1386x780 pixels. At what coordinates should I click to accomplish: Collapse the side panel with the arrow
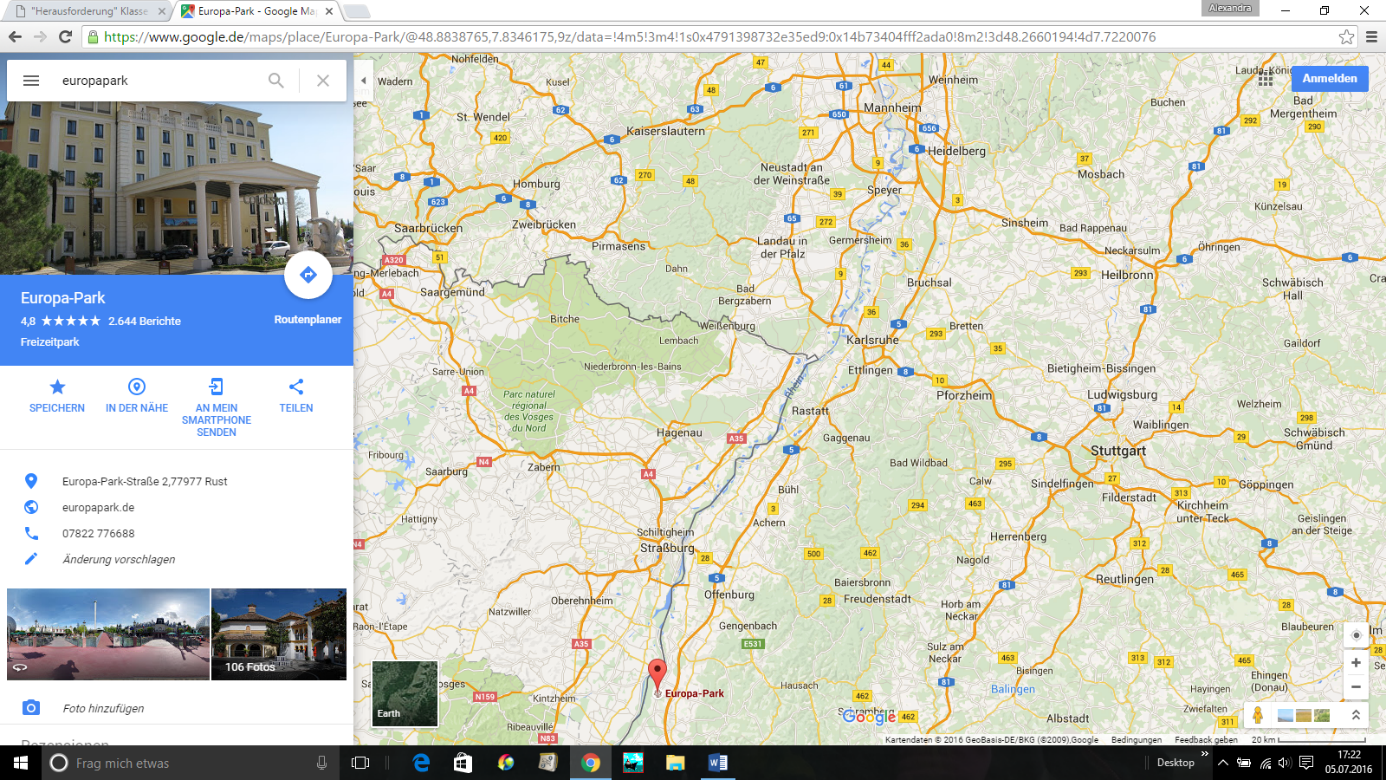tap(363, 81)
